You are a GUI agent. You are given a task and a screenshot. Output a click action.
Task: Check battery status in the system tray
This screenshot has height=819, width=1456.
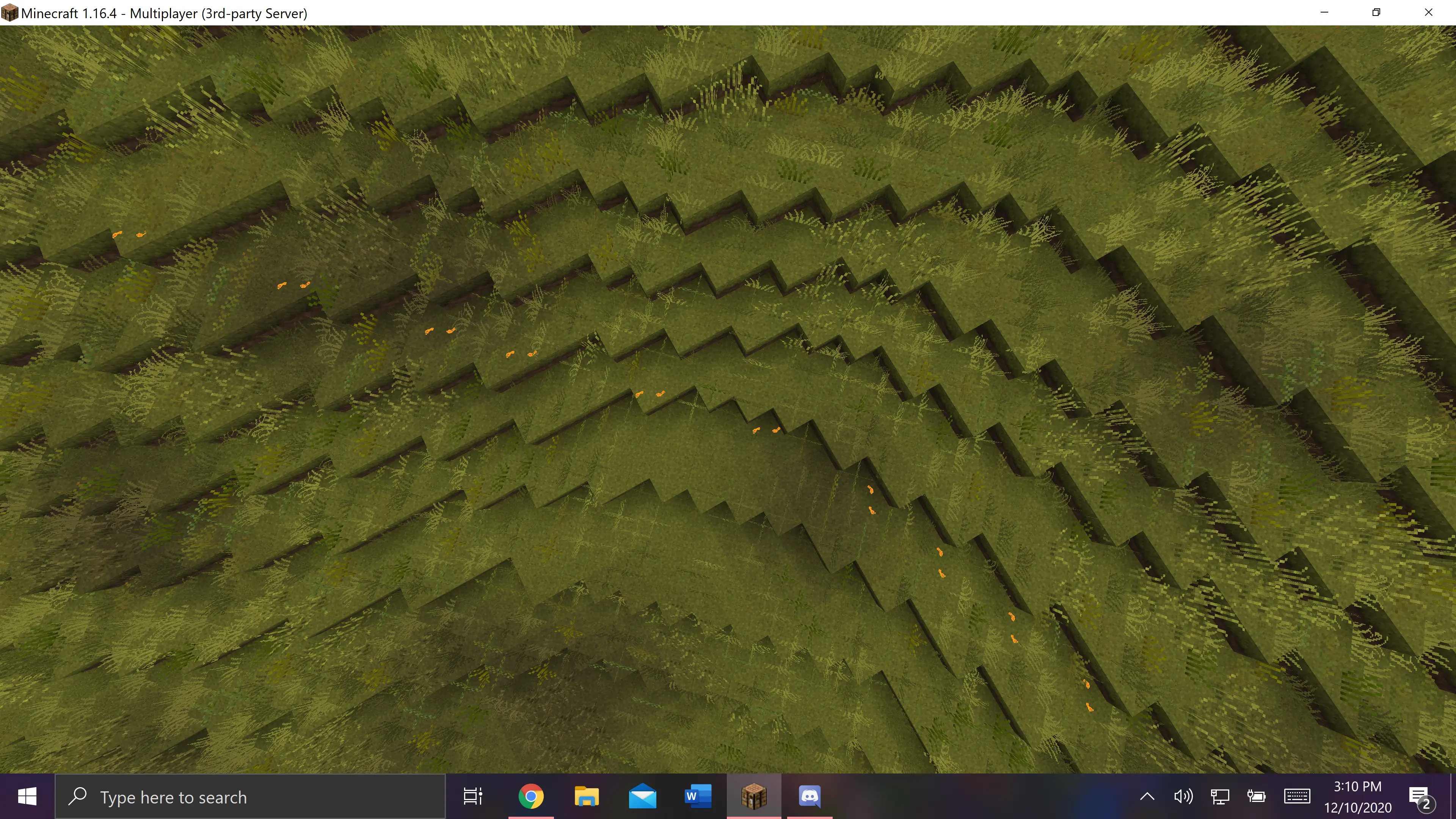pos(1256,796)
